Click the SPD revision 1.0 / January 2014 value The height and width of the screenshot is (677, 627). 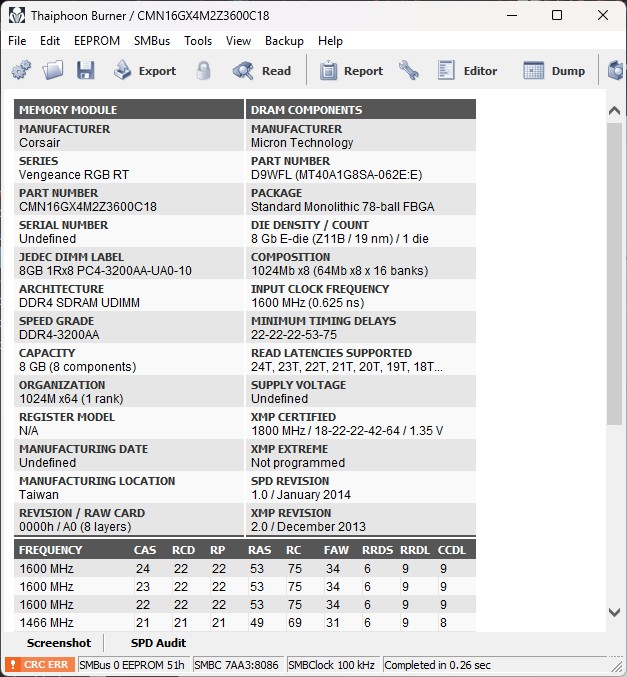pos(301,495)
